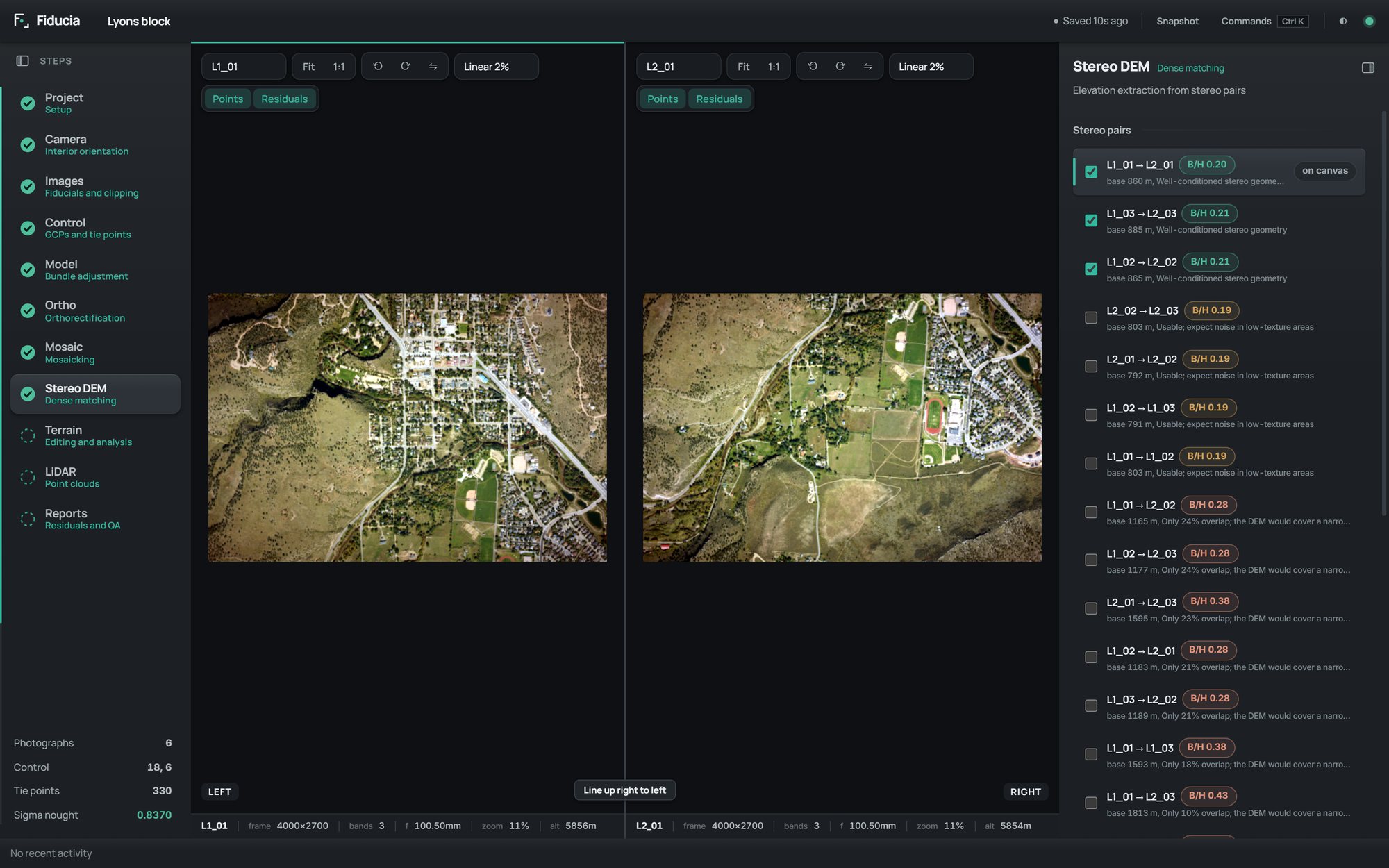Open left Linear 2% stretch dropdown

[496, 67]
